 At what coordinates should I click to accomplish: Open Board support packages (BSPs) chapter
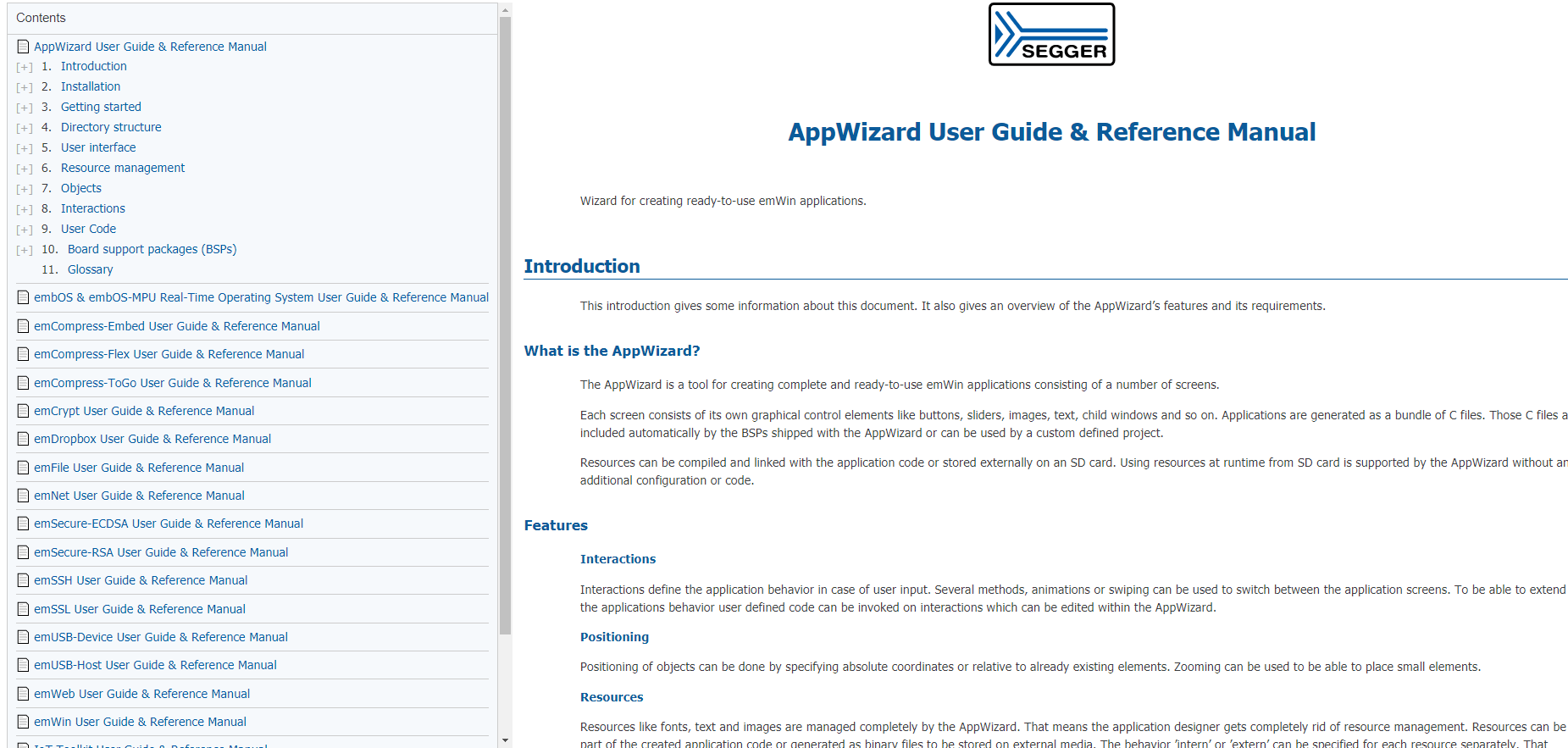[152, 249]
